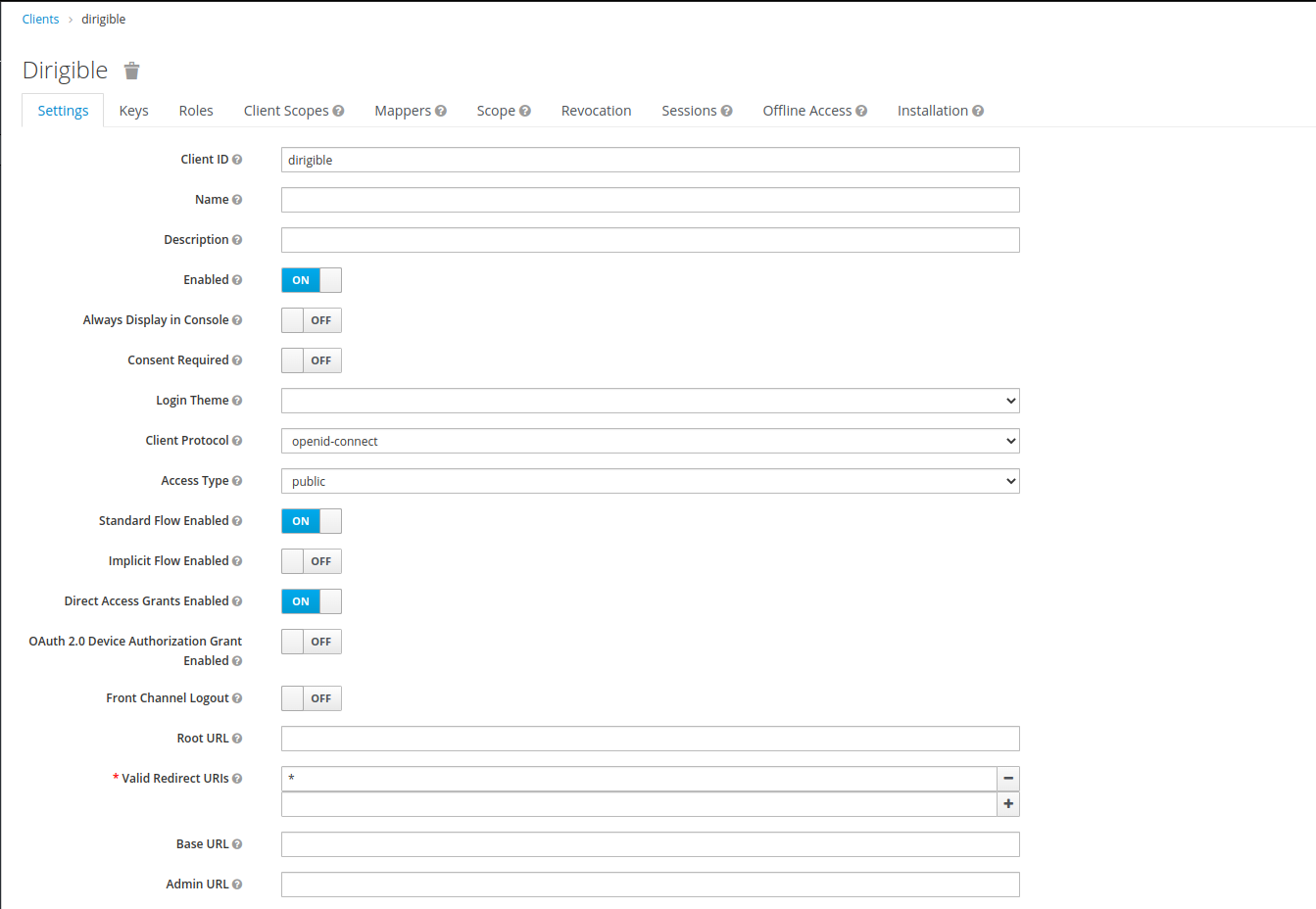This screenshot has width=1316, height=909.
Task: Show help for Front Channel Logout
Action: [237, 698]
